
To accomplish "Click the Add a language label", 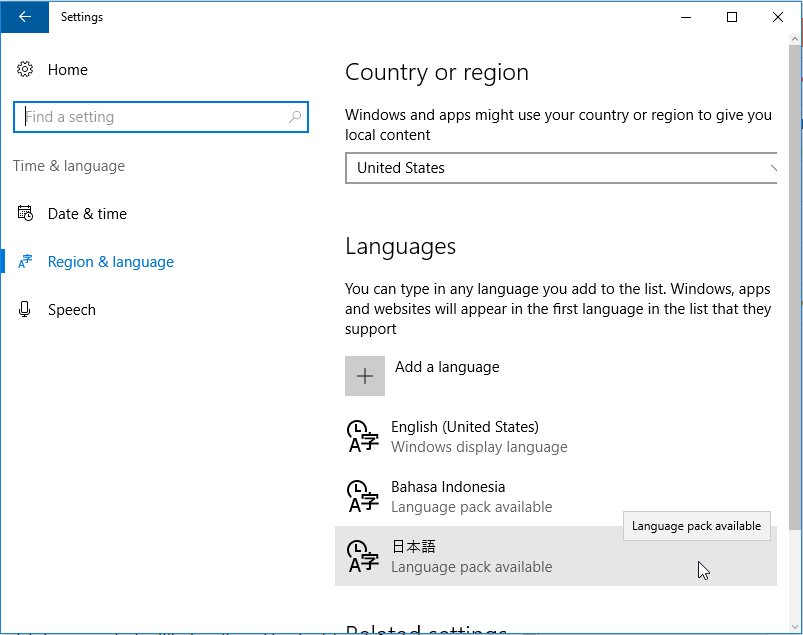I will tap(447, 367).
